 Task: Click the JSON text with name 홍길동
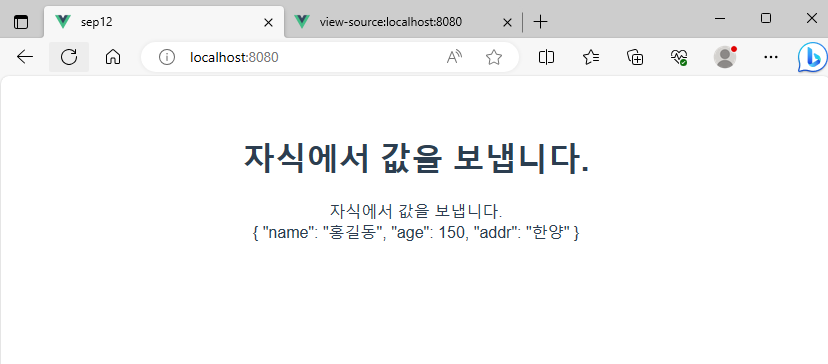point(416,232)
